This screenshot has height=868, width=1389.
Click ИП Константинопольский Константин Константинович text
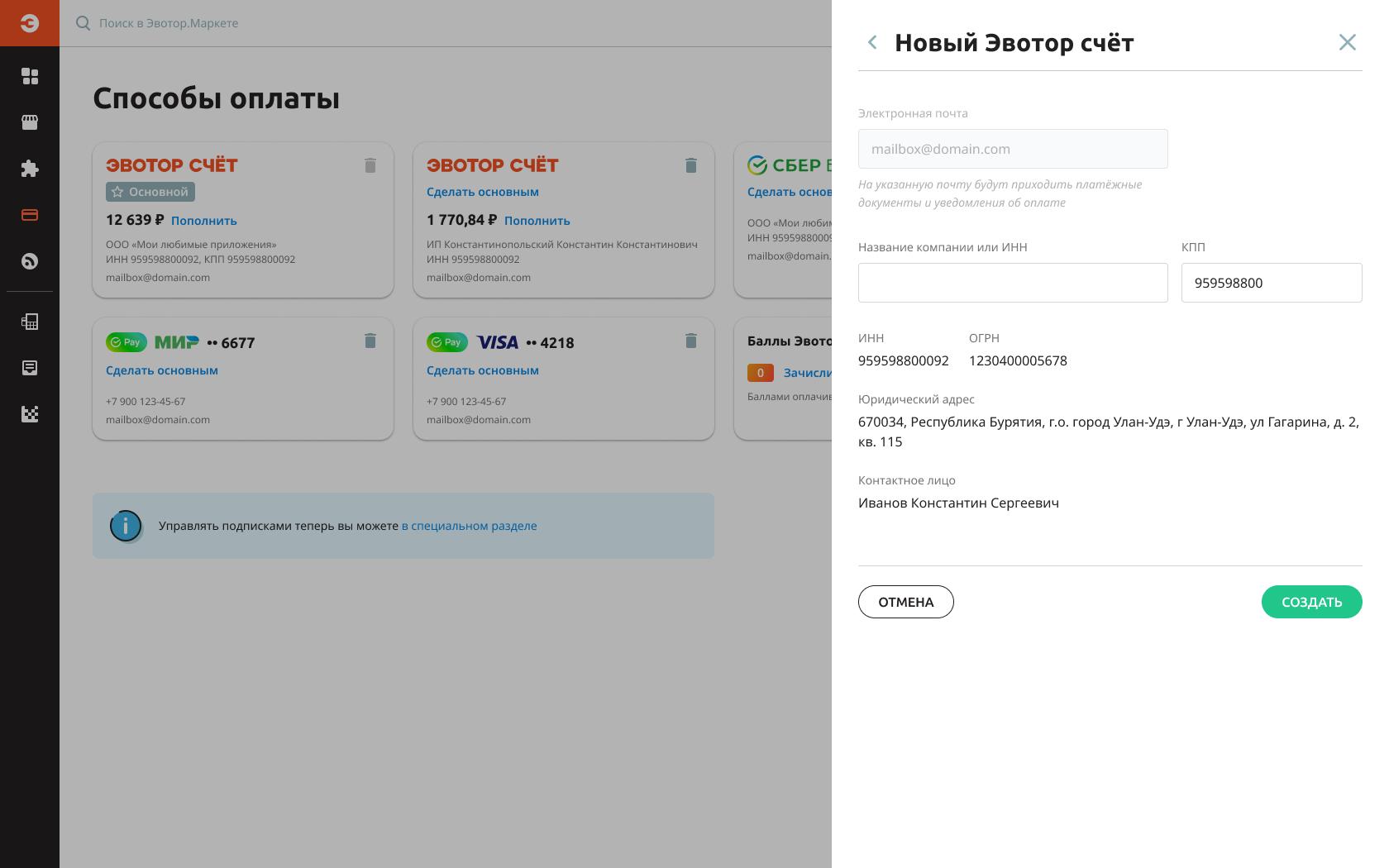(x=562, y=245)
